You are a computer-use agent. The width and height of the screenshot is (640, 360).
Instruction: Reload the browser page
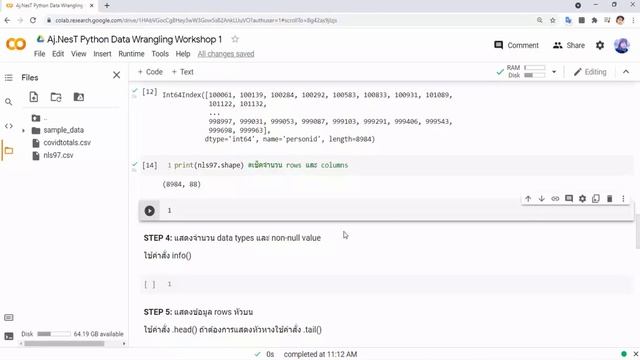[33, 20]
